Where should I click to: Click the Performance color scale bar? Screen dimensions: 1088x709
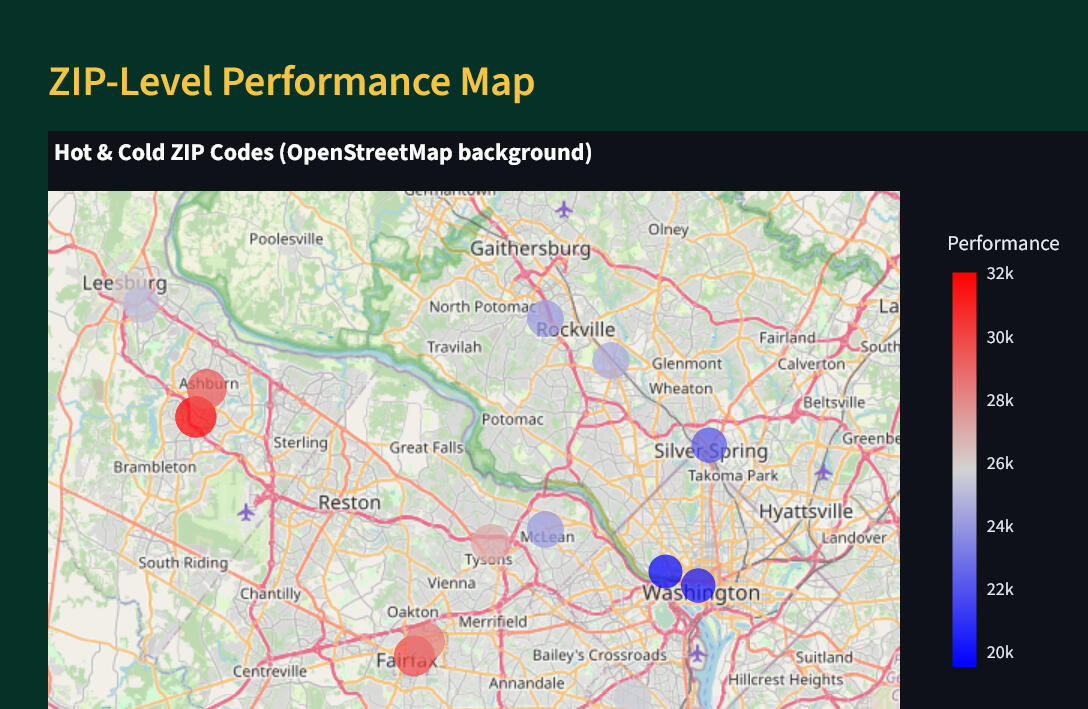point(964,469)
